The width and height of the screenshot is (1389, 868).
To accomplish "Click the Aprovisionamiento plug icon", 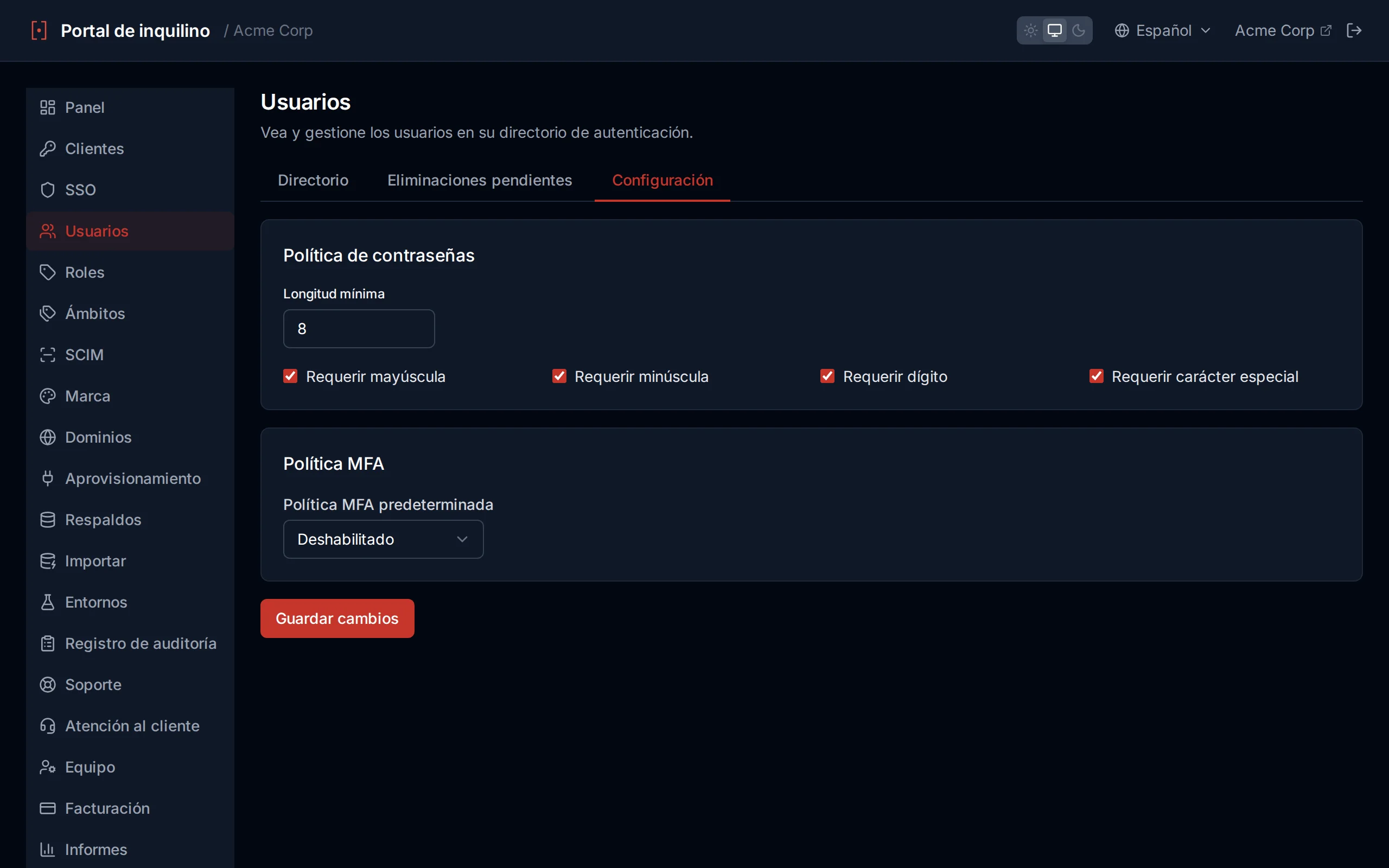I will 48,478.
